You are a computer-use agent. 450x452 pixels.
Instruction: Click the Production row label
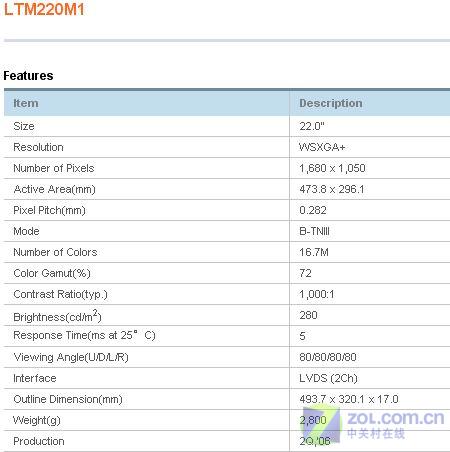39,441
